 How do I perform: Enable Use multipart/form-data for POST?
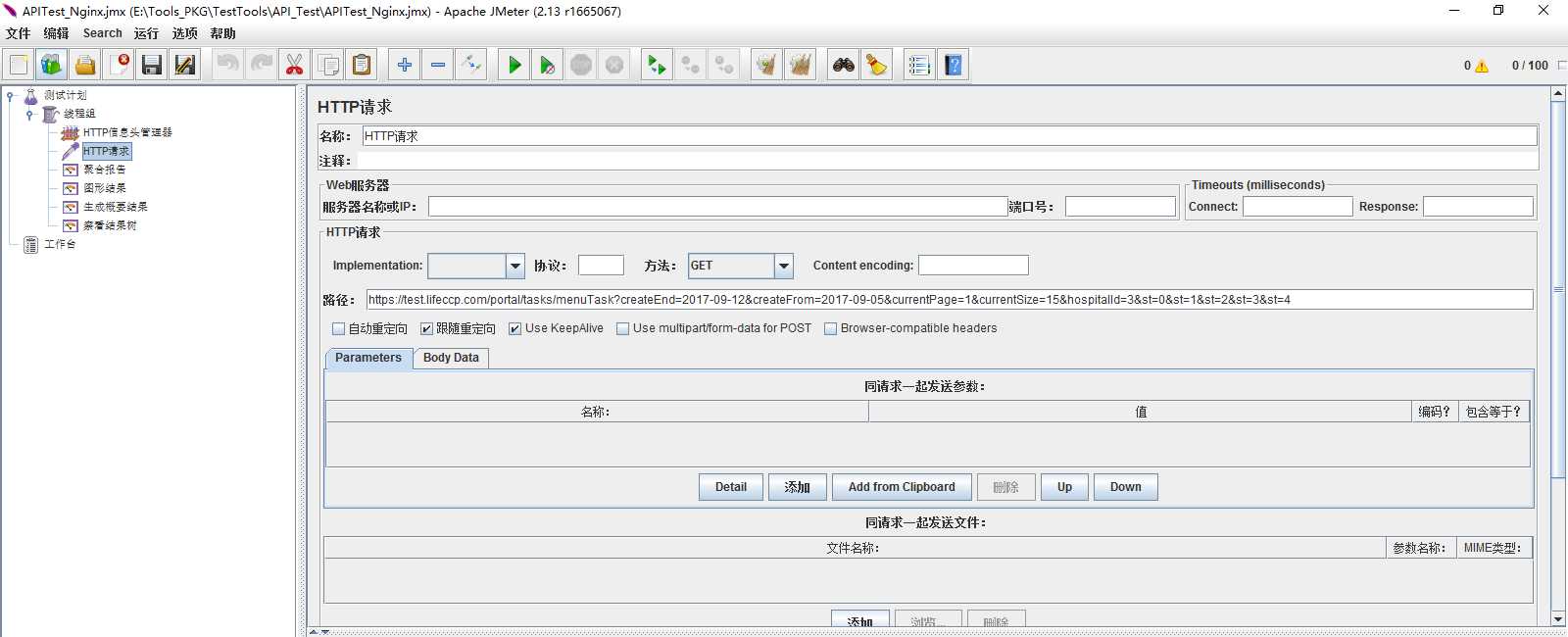click(623, 329)
